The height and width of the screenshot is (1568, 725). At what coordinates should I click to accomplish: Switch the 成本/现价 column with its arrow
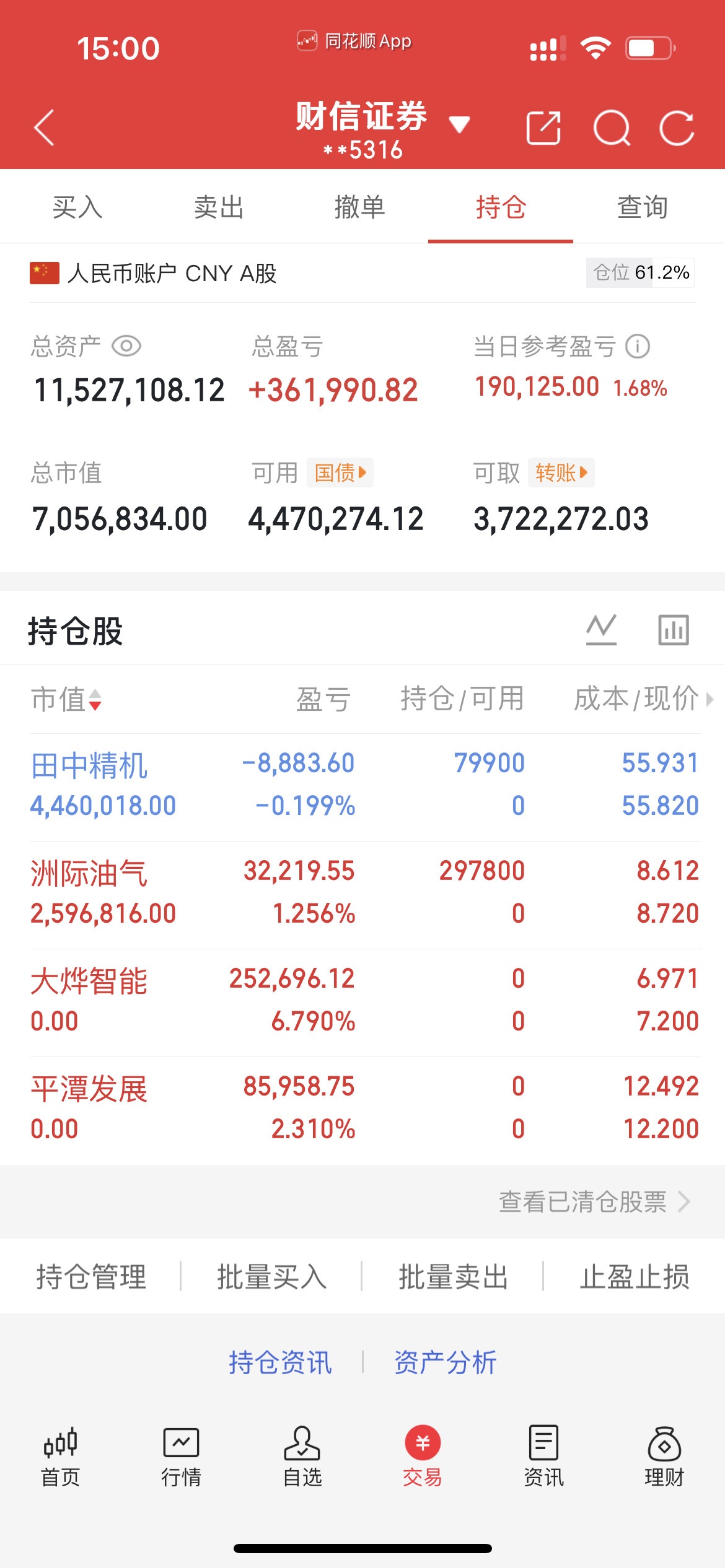(710, 699)
